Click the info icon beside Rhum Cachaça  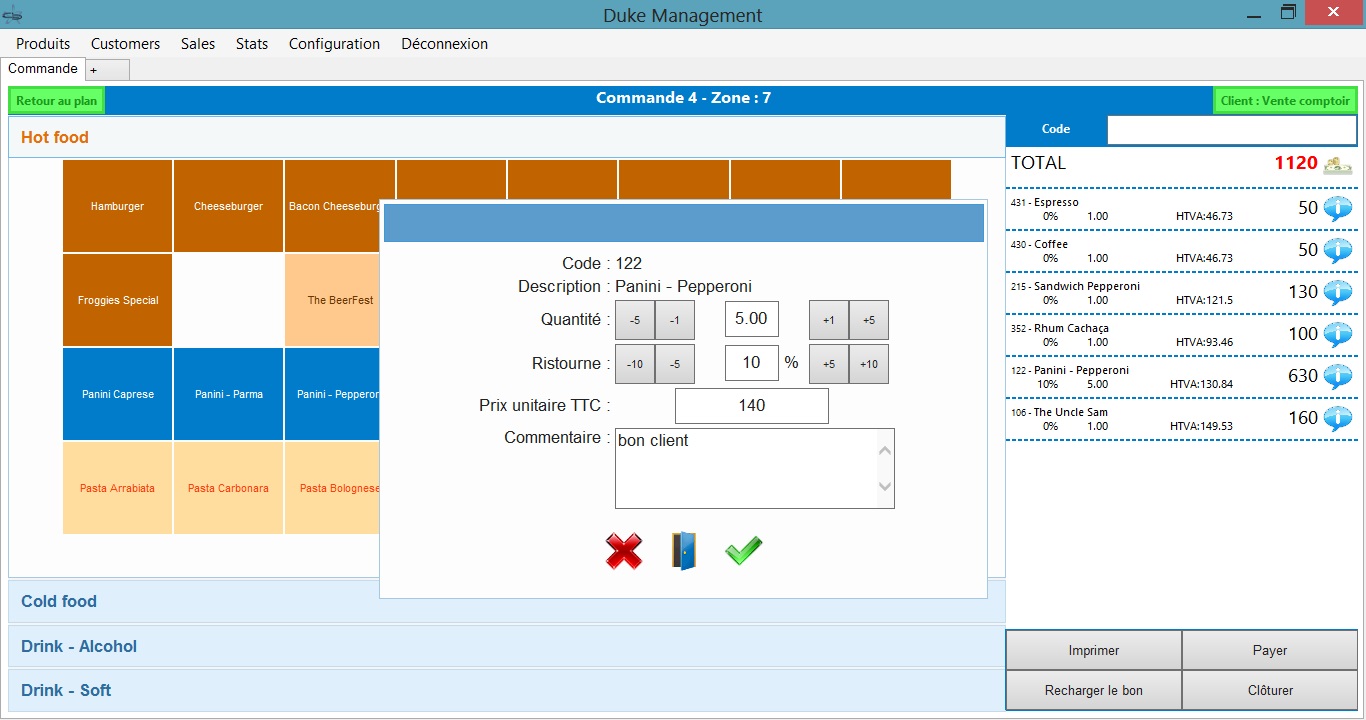pos(1337,334)
